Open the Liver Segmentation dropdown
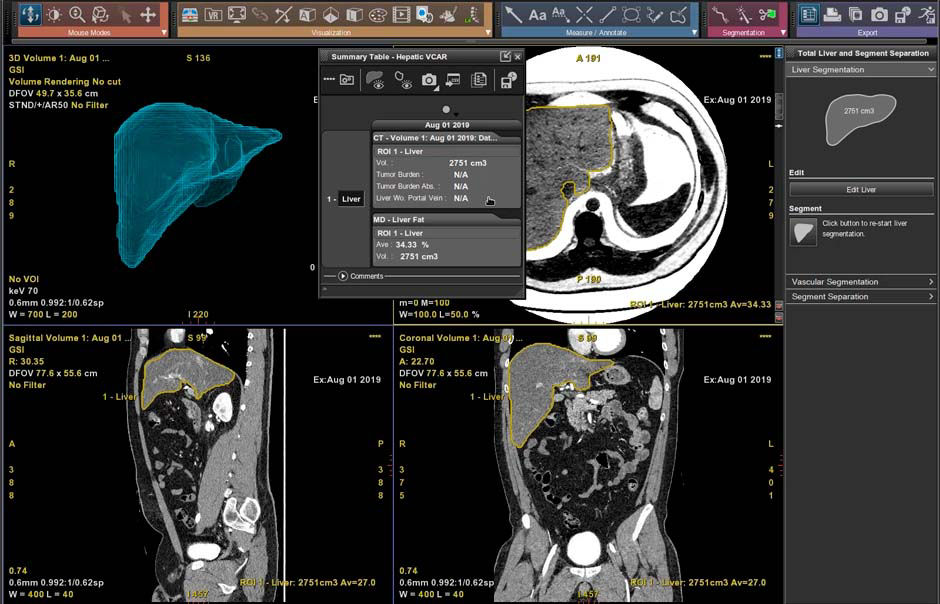 931,70
